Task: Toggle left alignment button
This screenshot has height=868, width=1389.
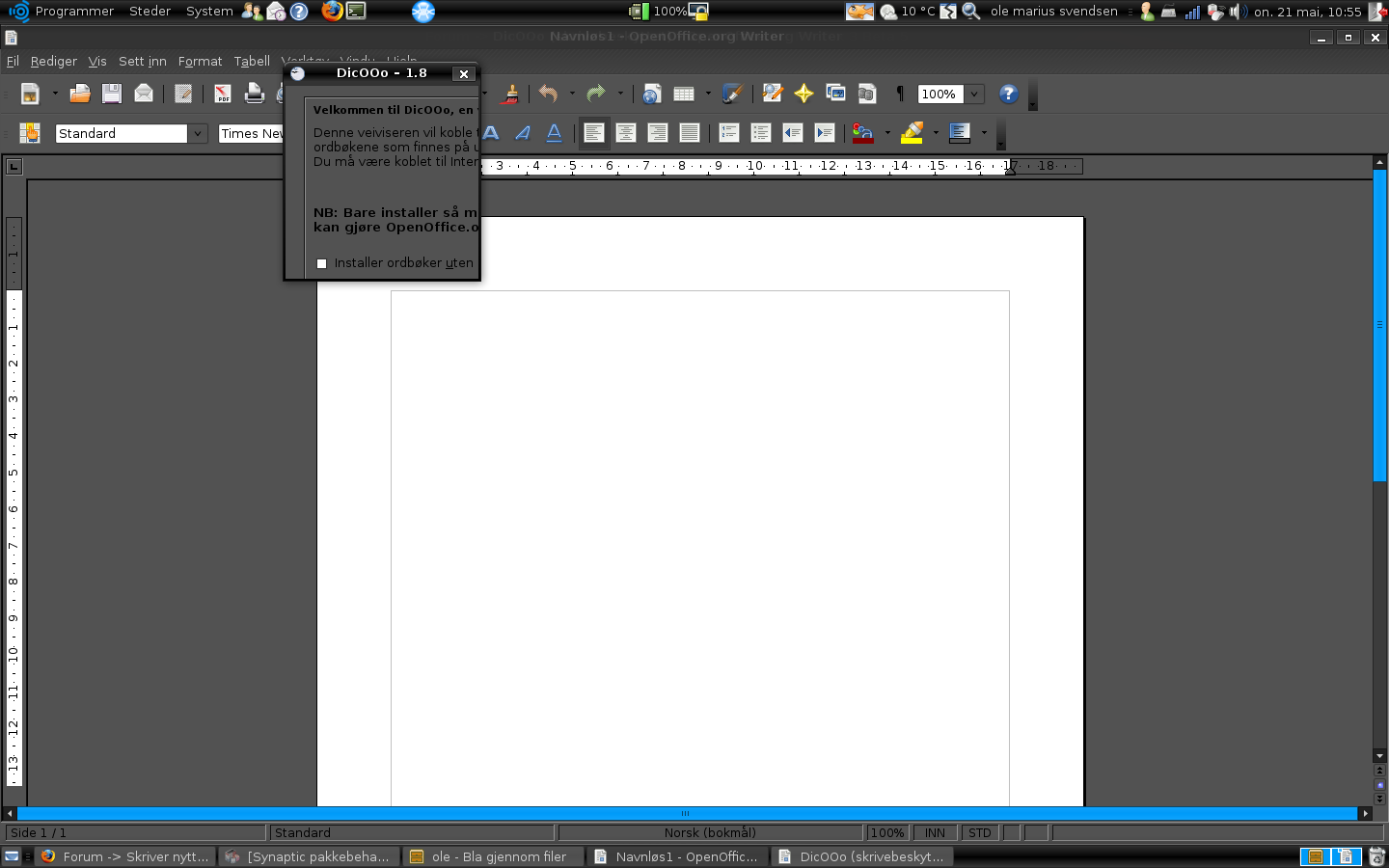Action: (x=594, y=133)
